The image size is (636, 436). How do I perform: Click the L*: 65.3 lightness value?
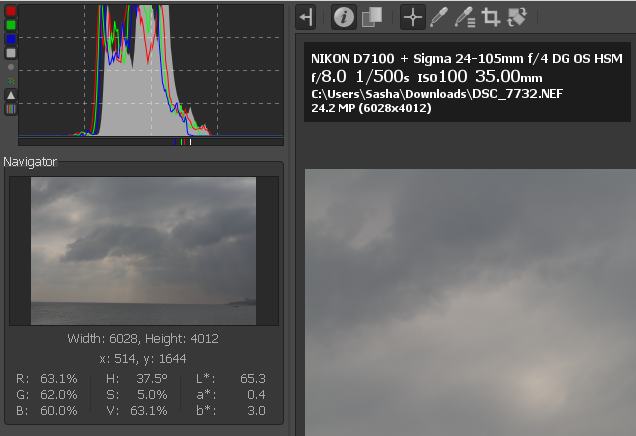coord(231,378)
